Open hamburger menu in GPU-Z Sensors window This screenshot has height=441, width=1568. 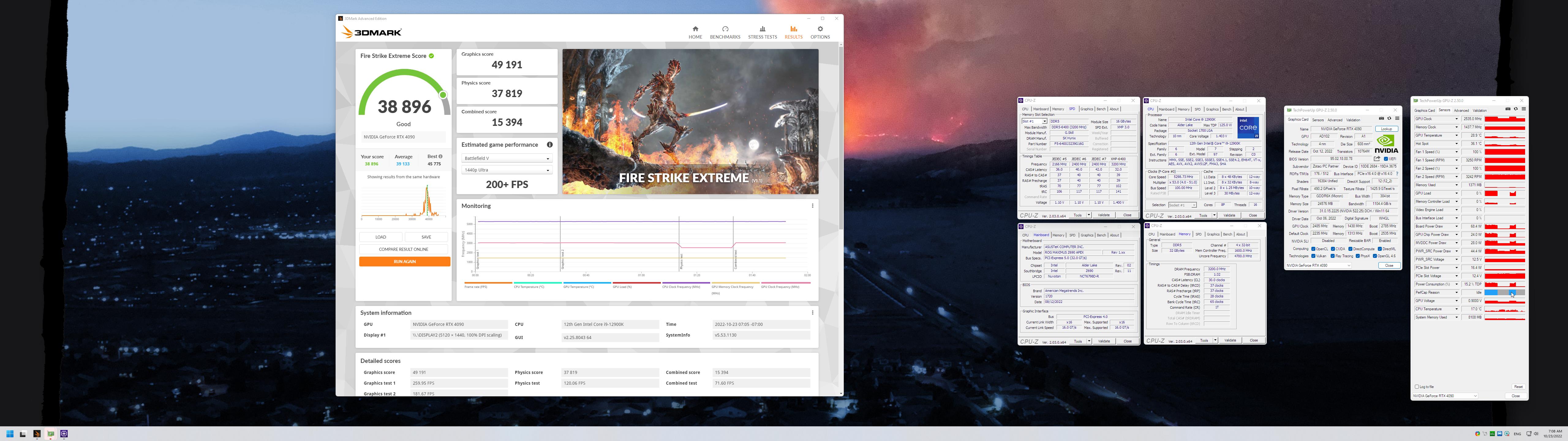[1524, 109]
